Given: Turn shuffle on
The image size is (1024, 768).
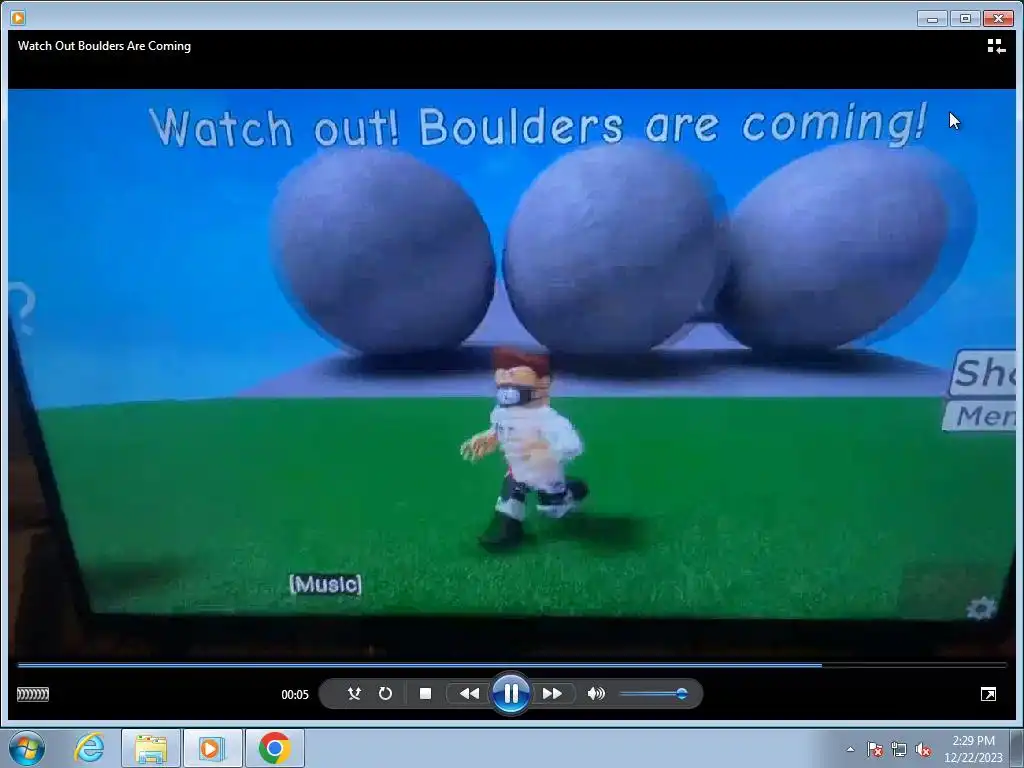Looking at the screenshot, I should tap(355, 694).
